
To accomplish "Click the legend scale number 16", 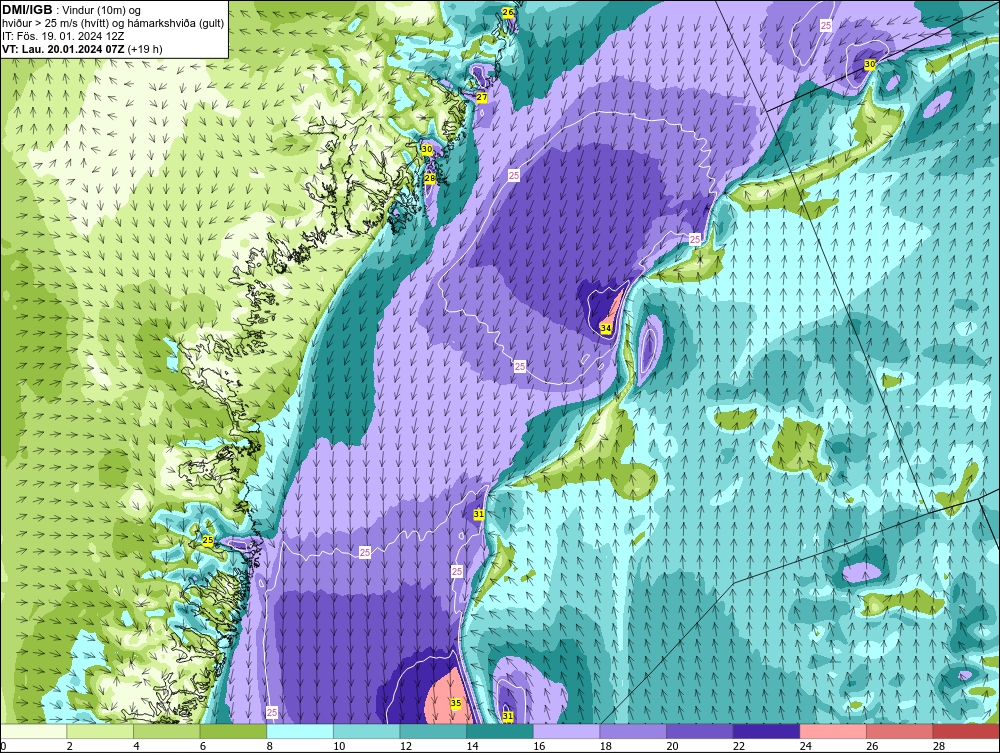I will coord(539,746).
